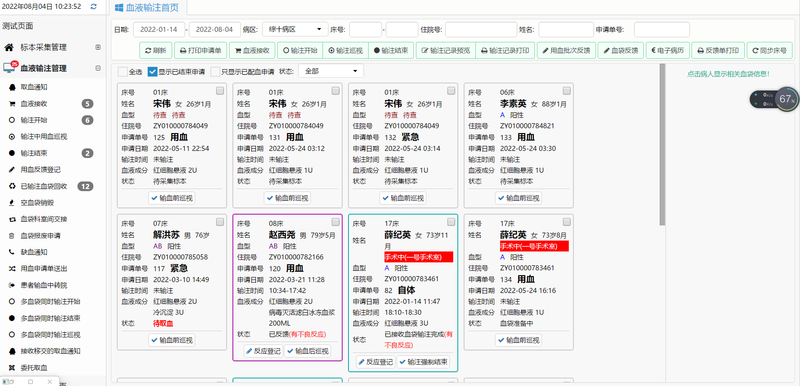800x386 pixels.
Task: Click the pencil icon for 用血反馈登记
Action: pyautogui.click(x=12, y=169)
